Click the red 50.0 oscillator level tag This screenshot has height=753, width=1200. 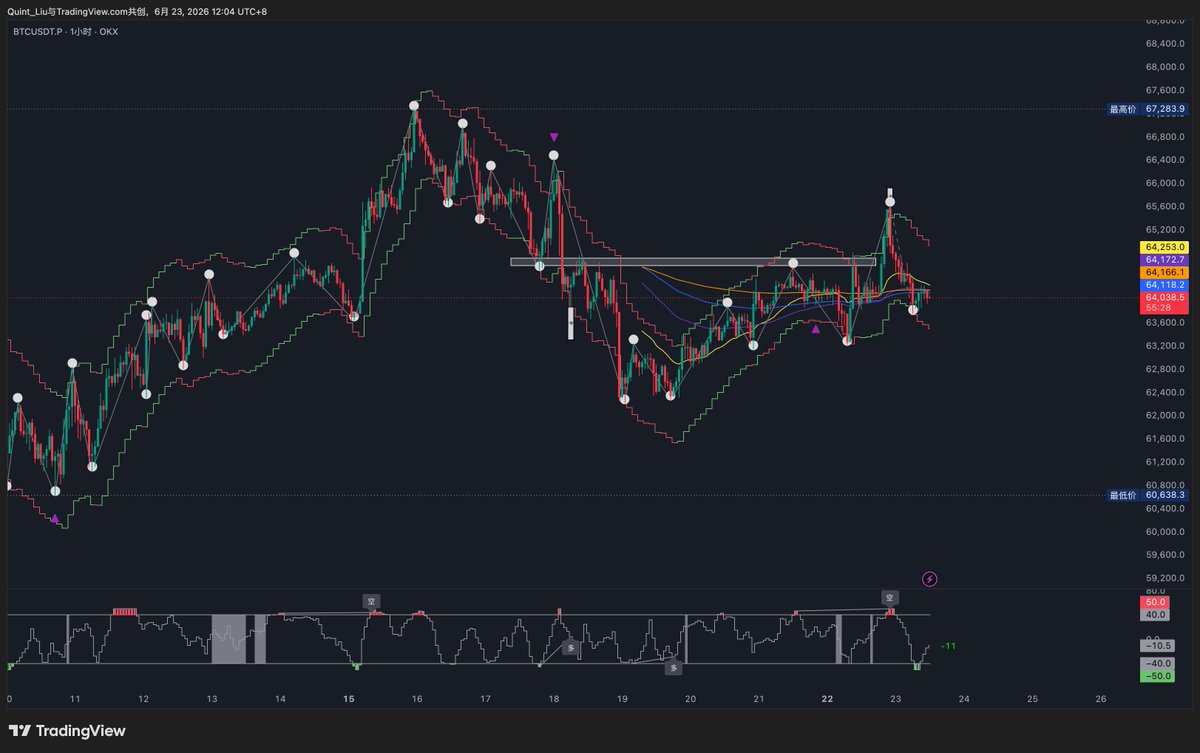click(x=1157, y=603)
